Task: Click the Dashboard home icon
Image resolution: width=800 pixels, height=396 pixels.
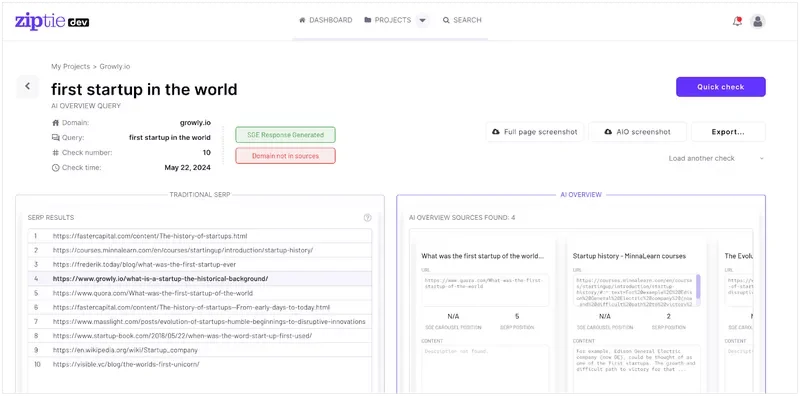Action: tap(302, 20)
